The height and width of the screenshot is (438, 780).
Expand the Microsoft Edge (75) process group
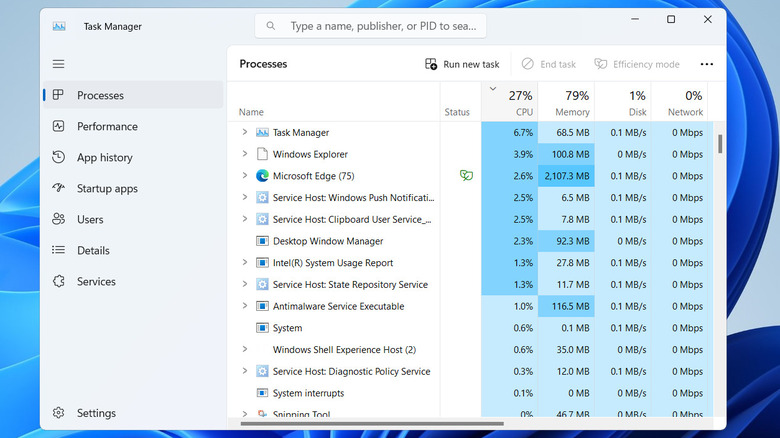(x=244, y=176)
